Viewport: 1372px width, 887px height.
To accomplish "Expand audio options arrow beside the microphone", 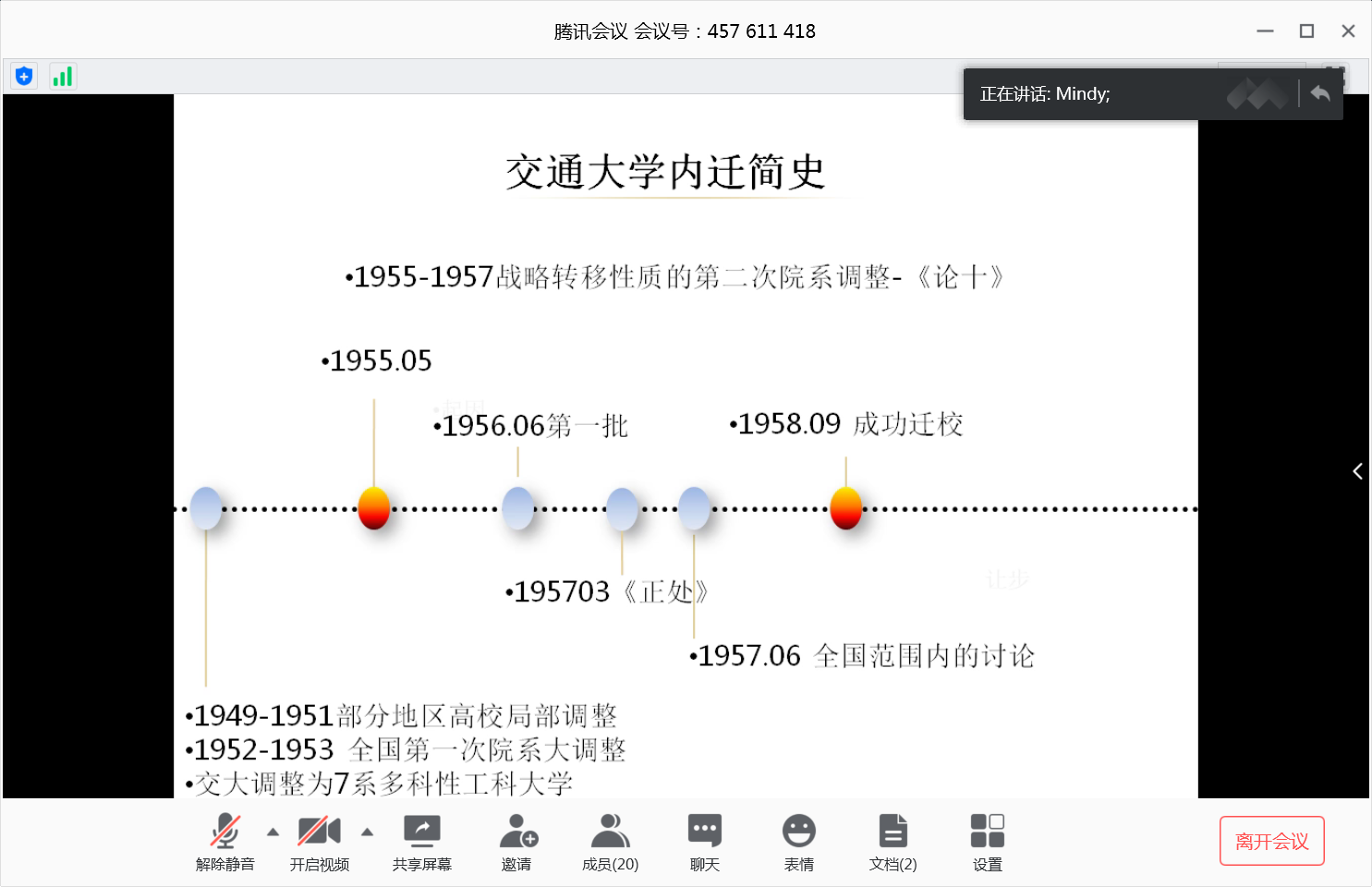I will click(273, 832).
